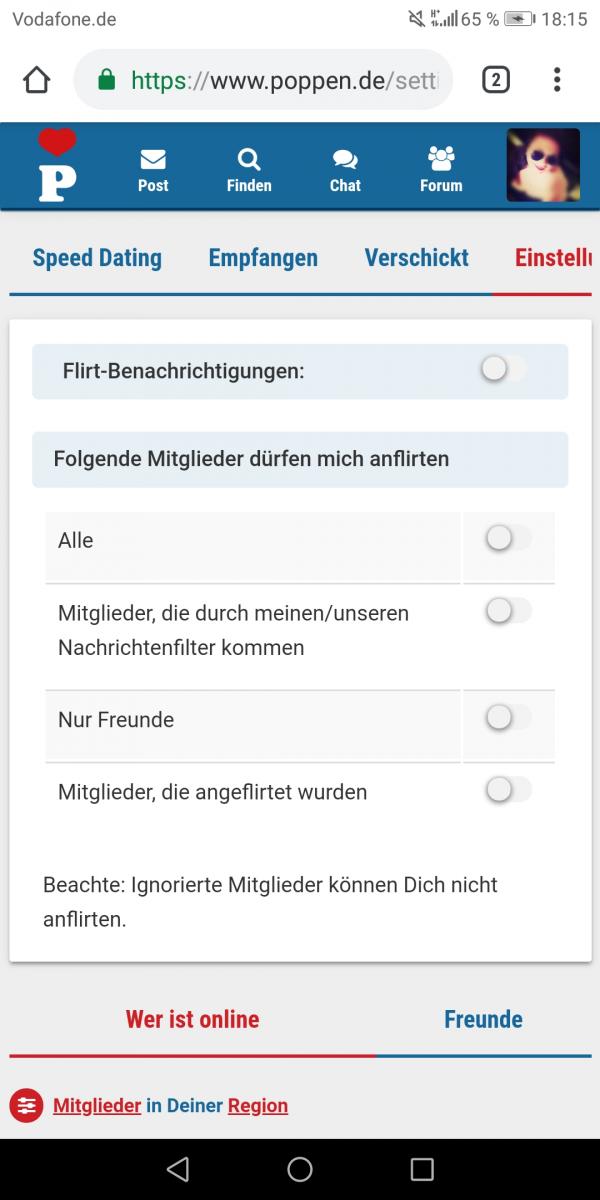600x1200 pixels.
Task: Open the browser tab switcher
Action: coord(495,80)
